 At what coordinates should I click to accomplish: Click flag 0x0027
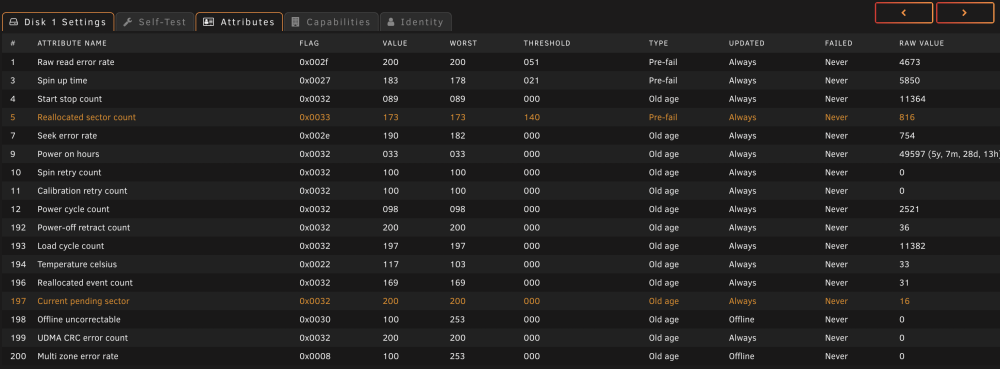pos(314,81)
